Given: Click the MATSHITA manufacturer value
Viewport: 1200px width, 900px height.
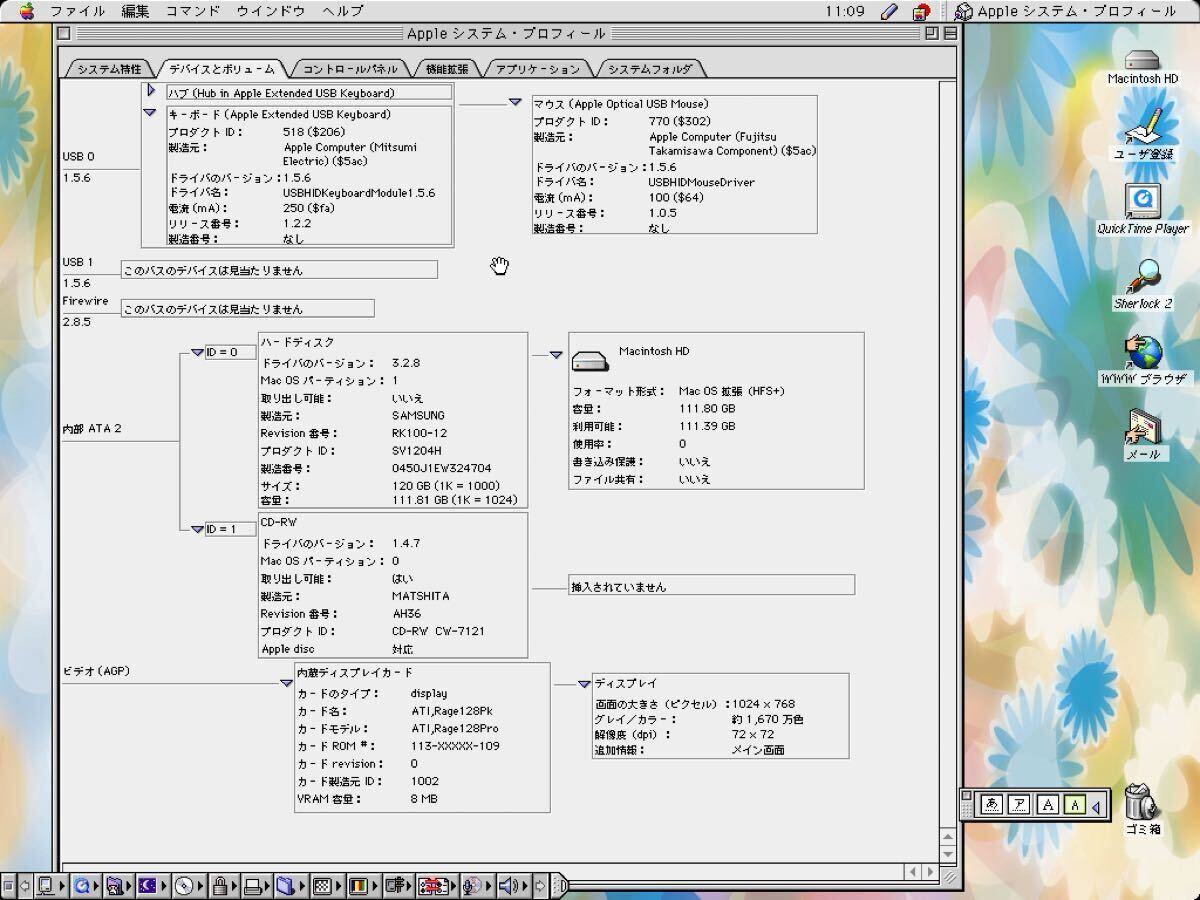Looking at the screenshot, I should pos(421,596).
